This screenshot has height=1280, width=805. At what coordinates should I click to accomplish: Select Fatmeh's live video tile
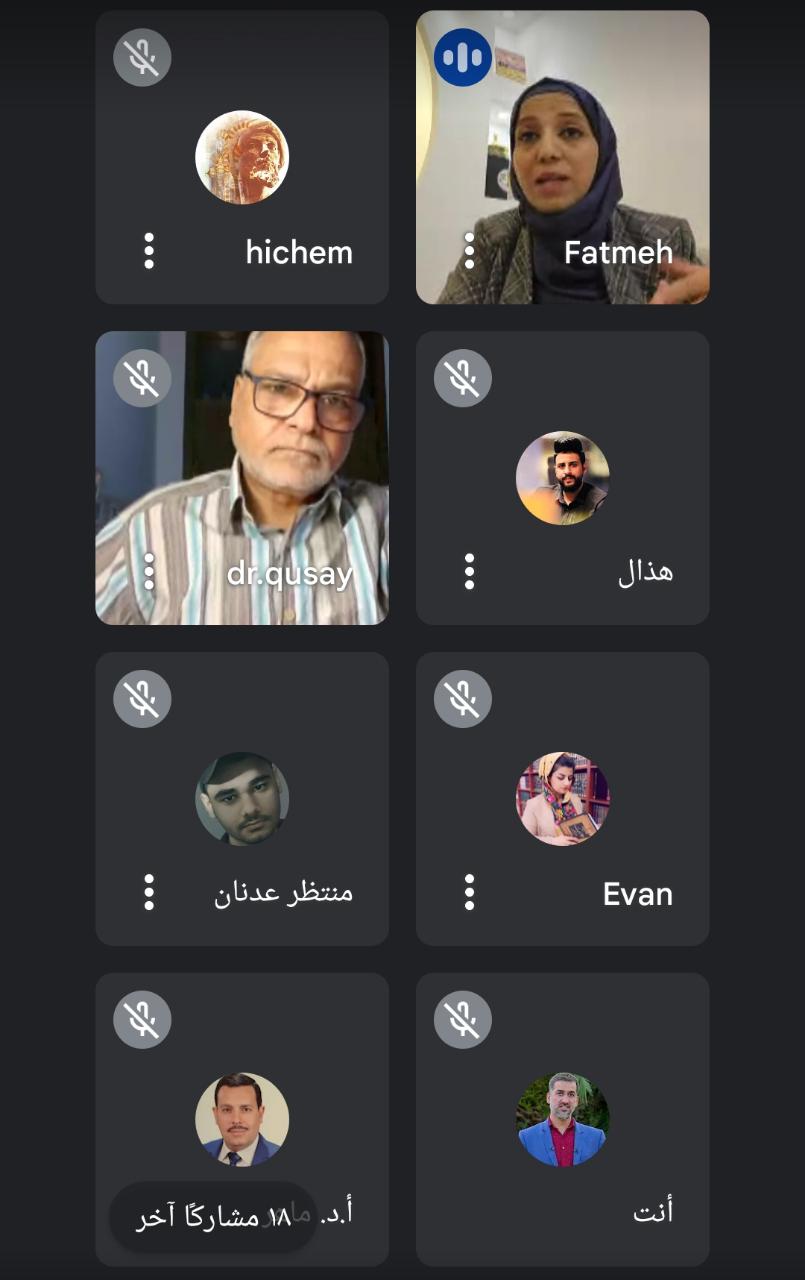563,157
